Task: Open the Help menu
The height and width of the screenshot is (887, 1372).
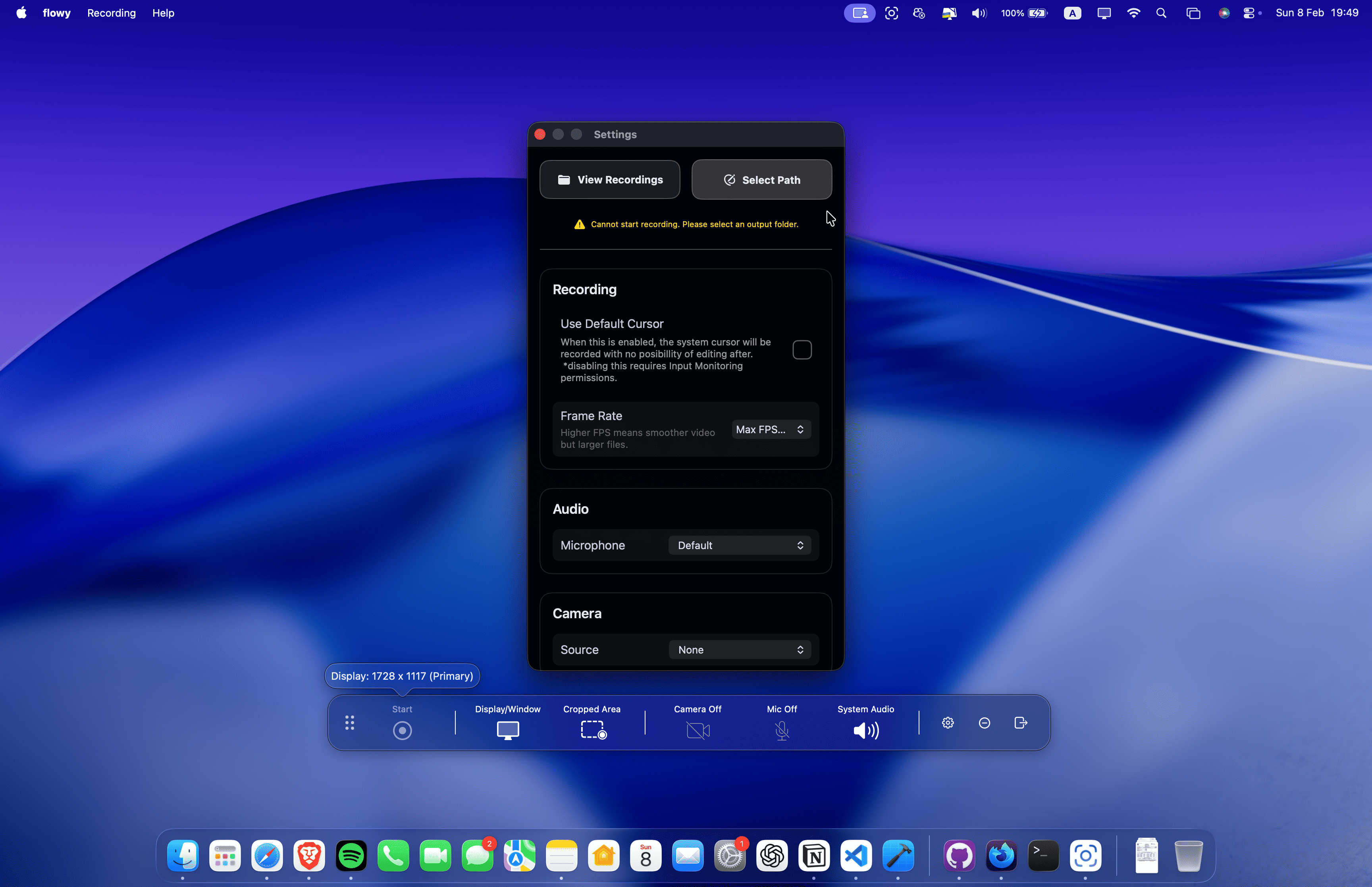Action: (x=163, y=13)
